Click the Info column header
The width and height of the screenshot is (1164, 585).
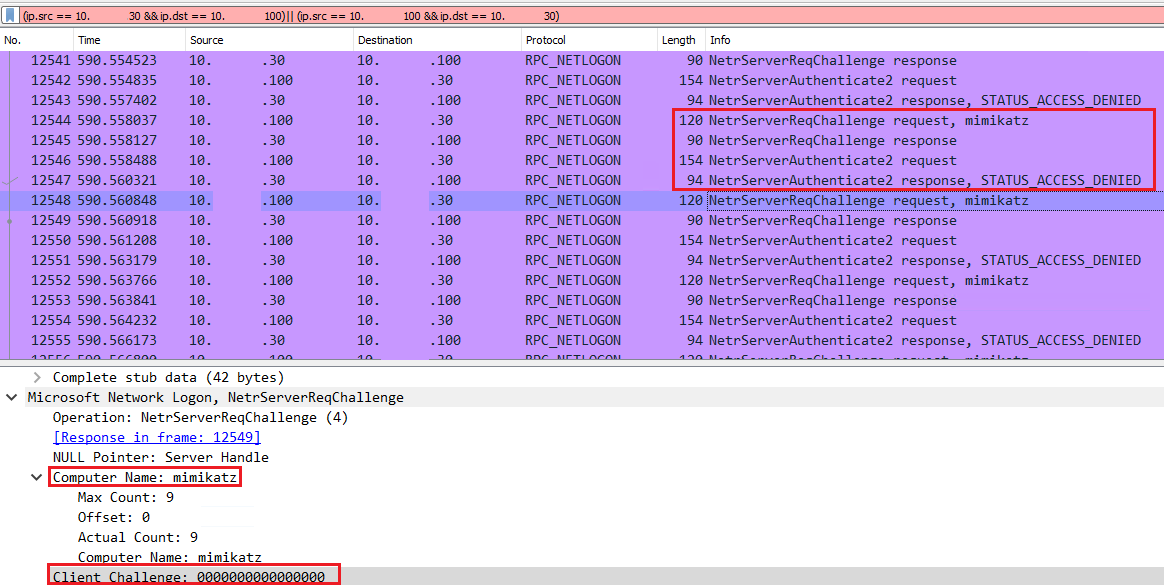tap(934, 40)
